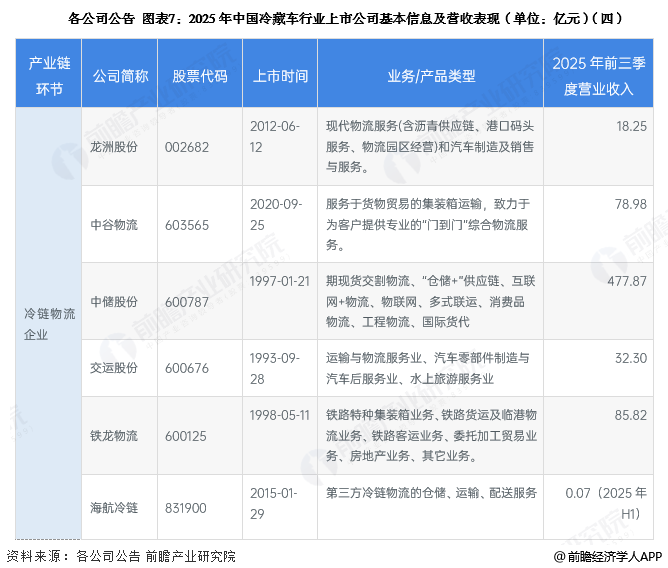The width and height of the screenshot is (668, 568).
Task: Click the 股票代码 header cell
Action: pos(200,77)
